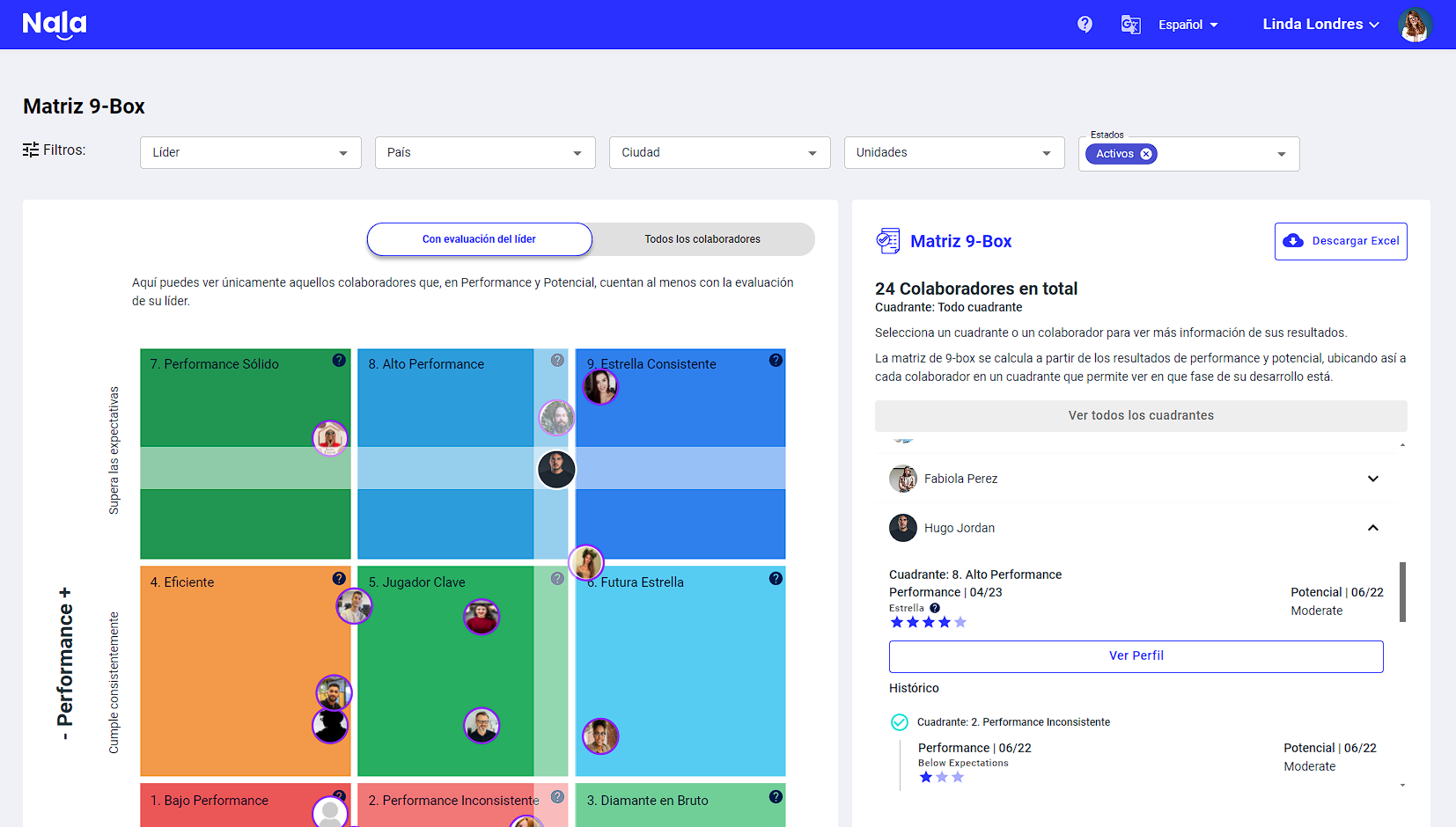1456x827 pixels.
Task: Open Hugo Jordan's profile with Ver Perfil
Action: pos(1136,656)
